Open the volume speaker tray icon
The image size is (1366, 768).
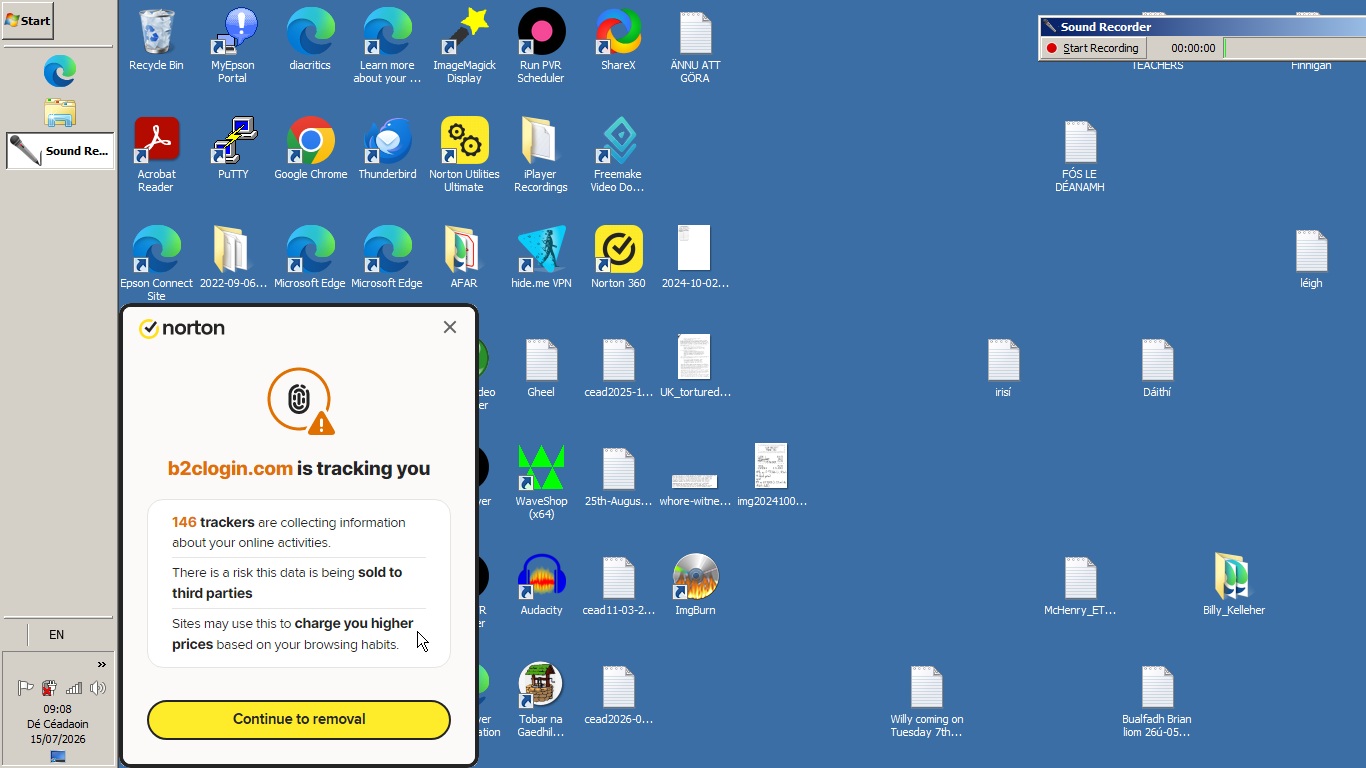coord(98,688)
